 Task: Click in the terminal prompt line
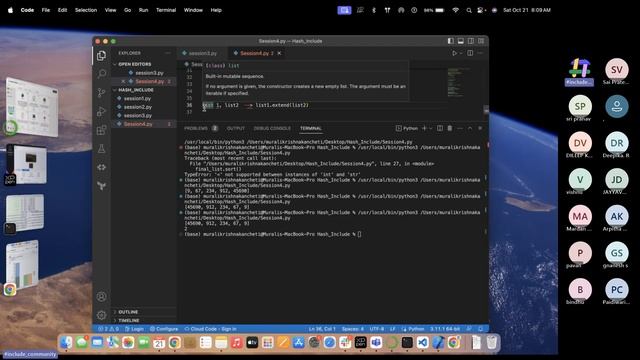(x=273, y=234)
